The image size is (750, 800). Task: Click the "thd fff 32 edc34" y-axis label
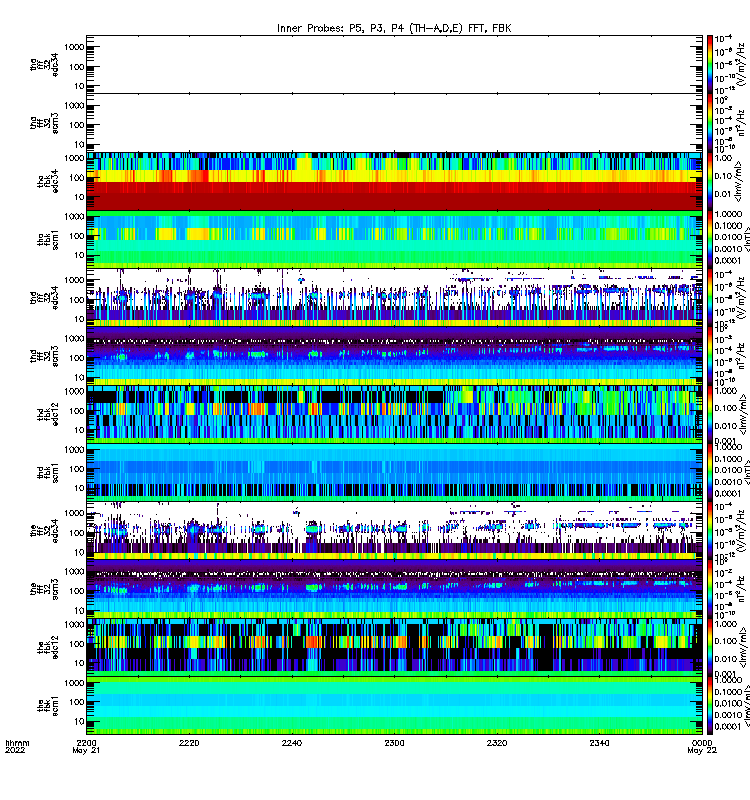coord(44,297)
